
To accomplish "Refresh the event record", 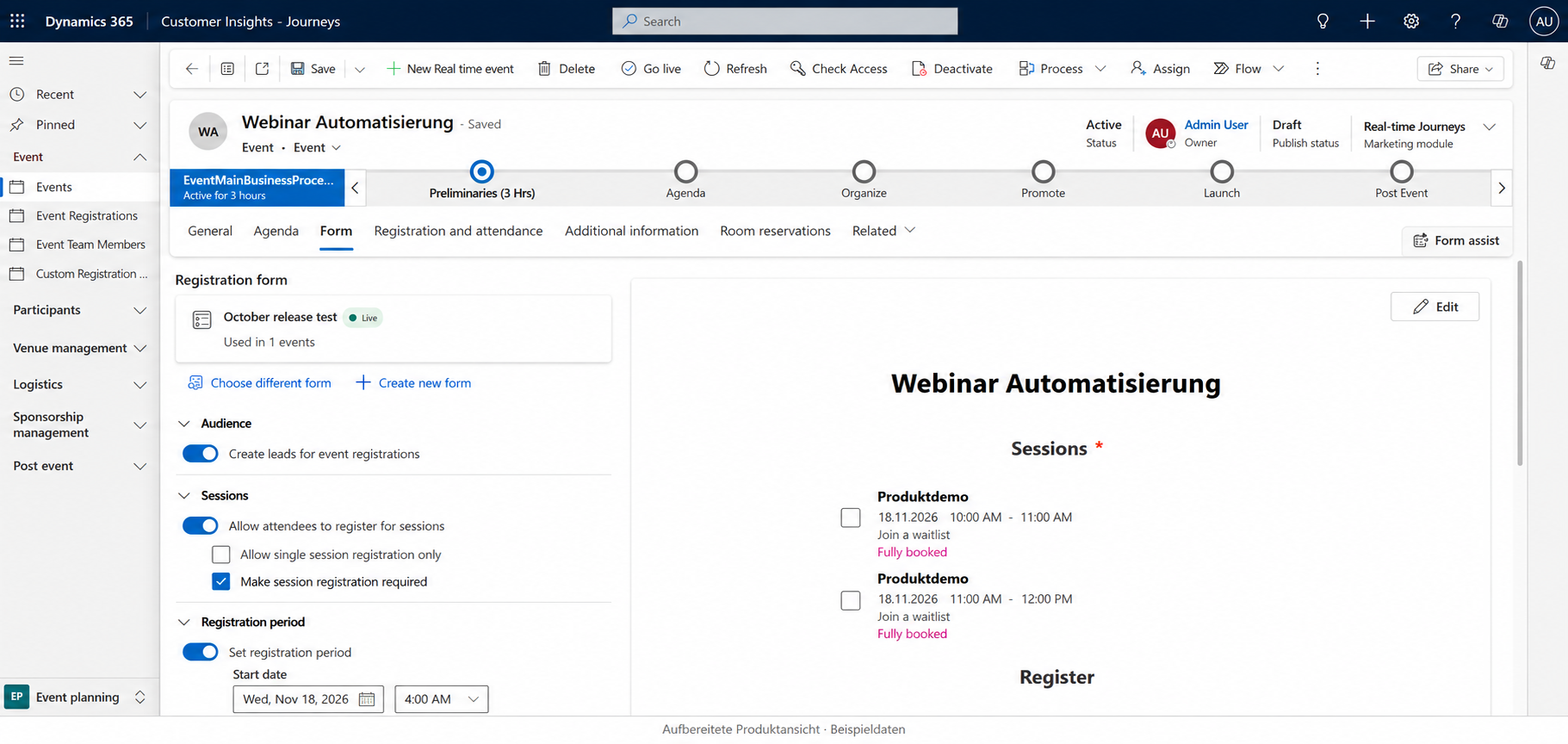I will 735,68.
